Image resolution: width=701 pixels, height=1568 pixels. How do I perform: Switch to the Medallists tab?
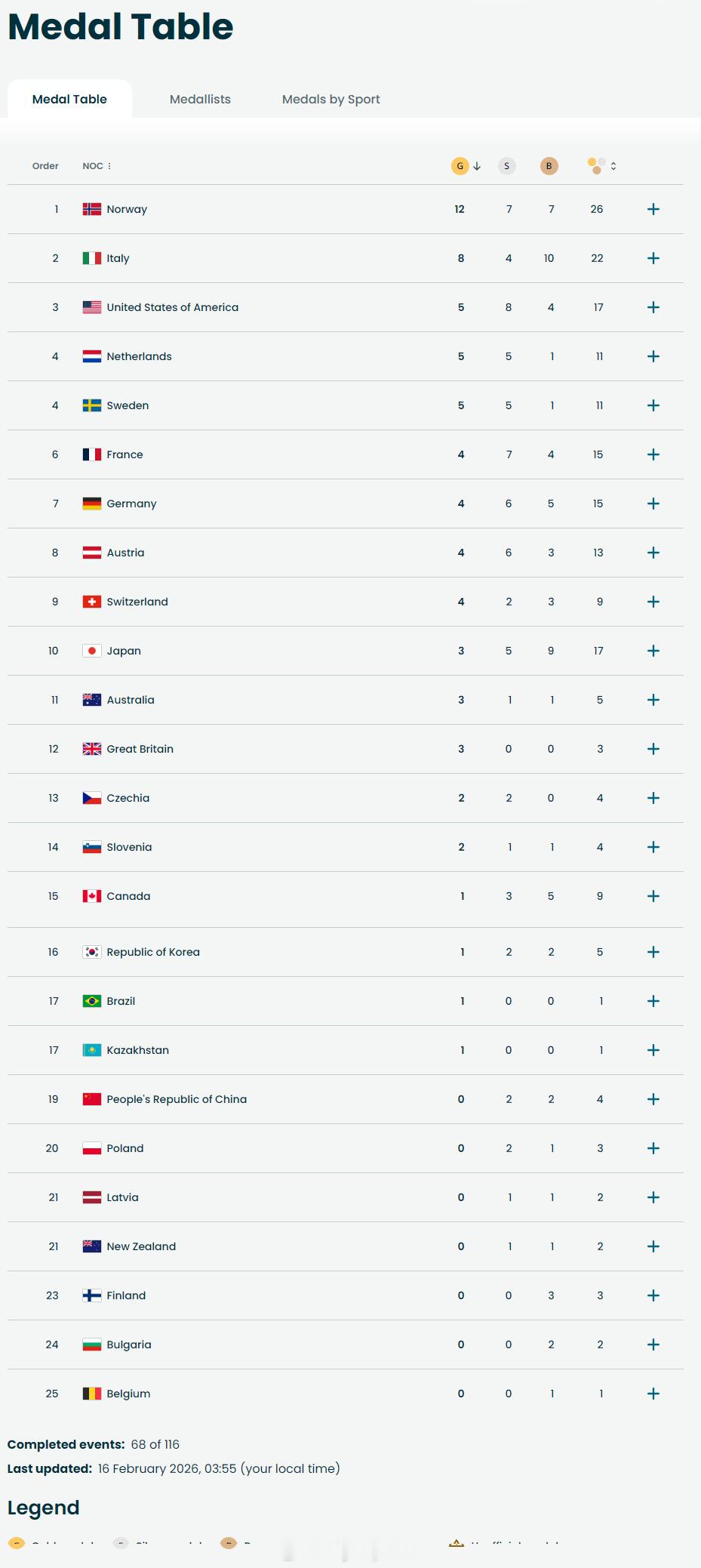pyautogui.click(x=200, y=99)
